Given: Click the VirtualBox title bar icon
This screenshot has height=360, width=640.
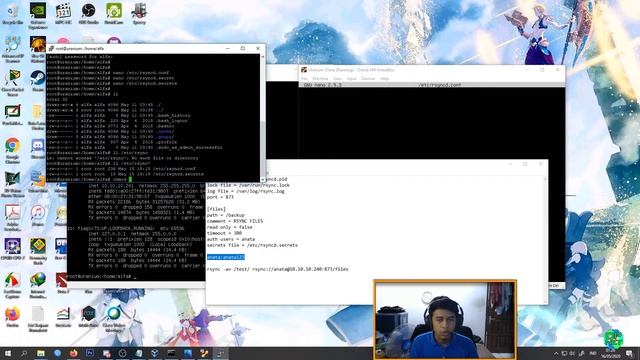Looking at the screenshot, I should (x=304, y=70).
